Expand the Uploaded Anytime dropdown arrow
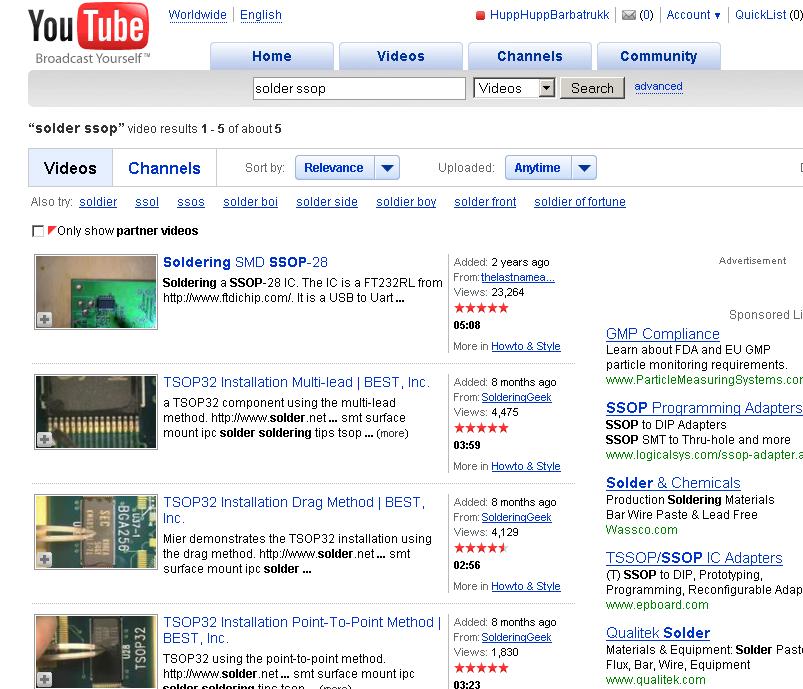 pyautogui.click(x=584, y=168)
